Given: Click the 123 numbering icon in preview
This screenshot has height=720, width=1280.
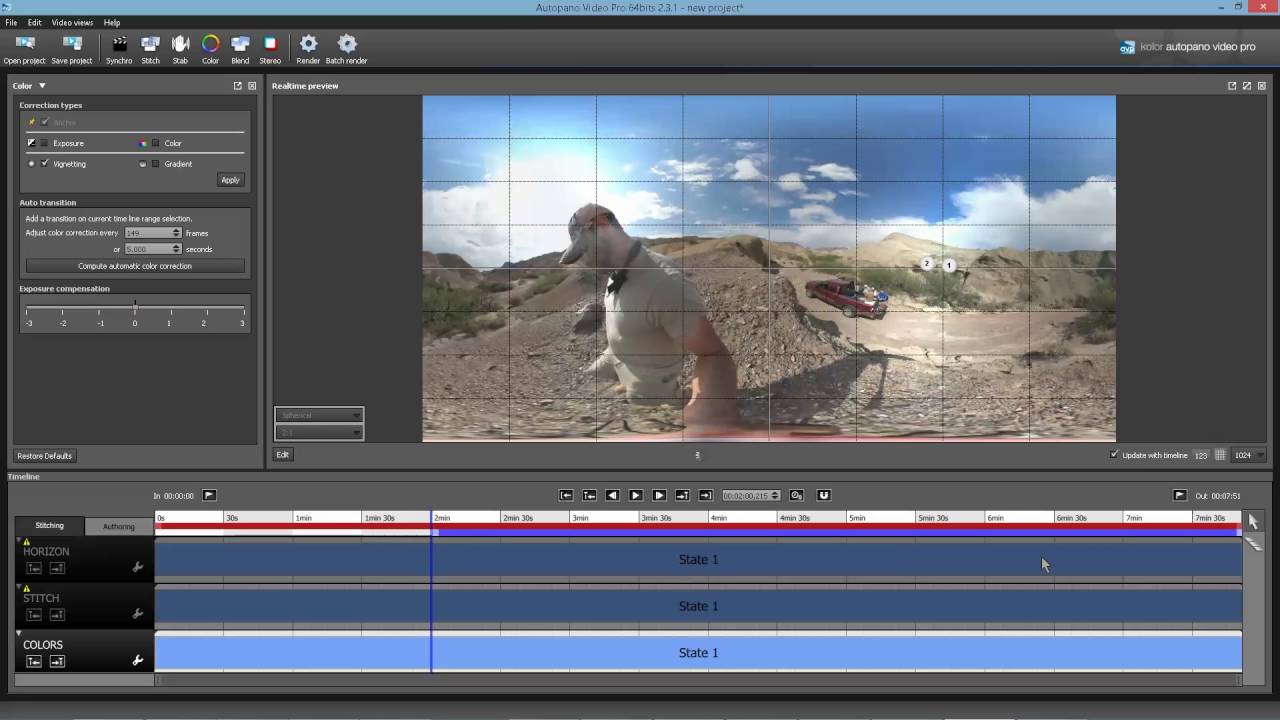Looking at the screenshot, I should tap(1201, 455).
